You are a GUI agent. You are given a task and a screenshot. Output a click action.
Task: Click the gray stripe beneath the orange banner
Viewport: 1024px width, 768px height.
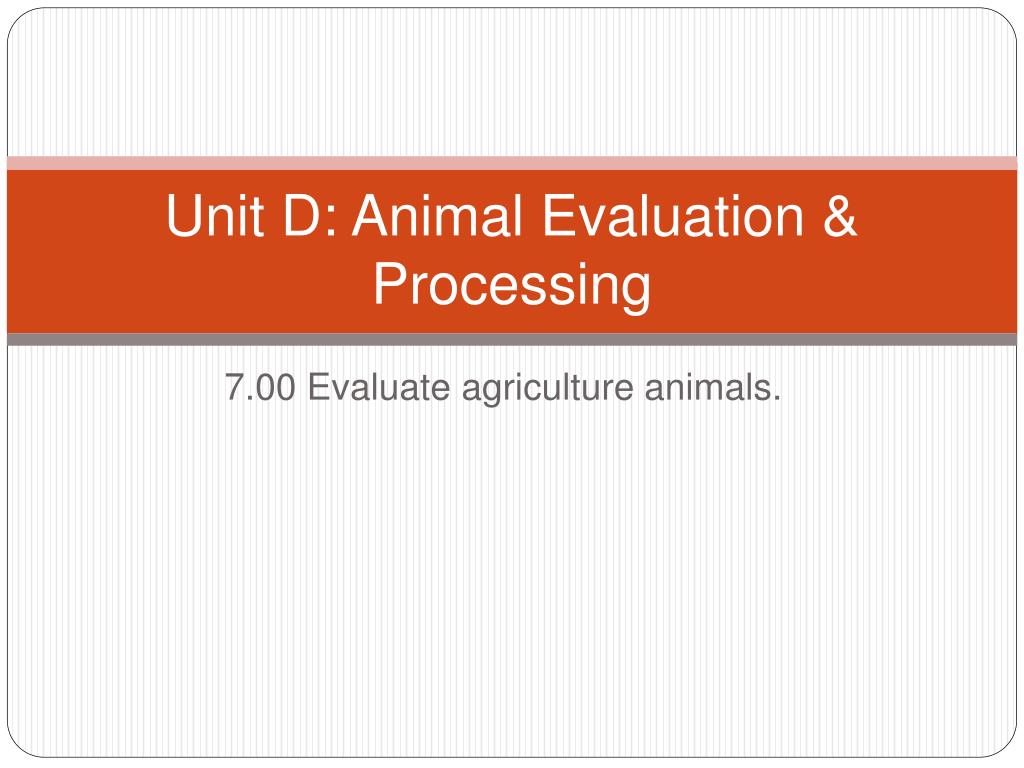[512, 339]
